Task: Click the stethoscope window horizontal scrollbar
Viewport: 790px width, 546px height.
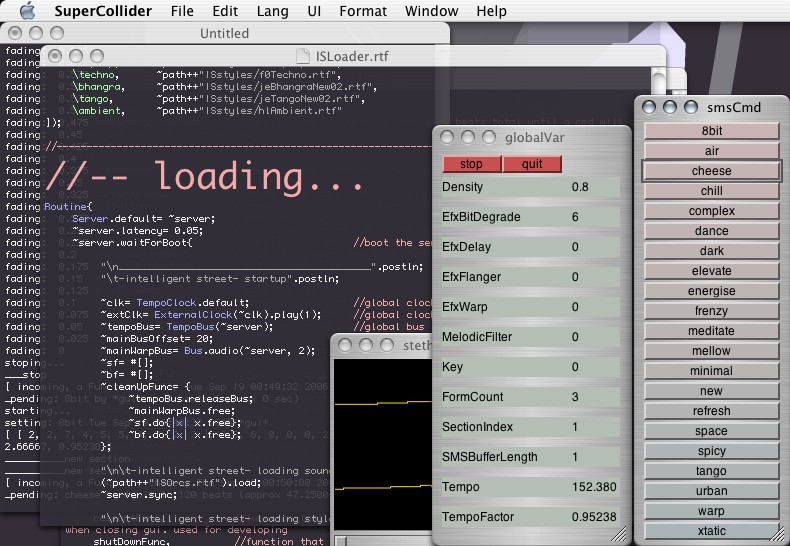Action: [383, 540]
